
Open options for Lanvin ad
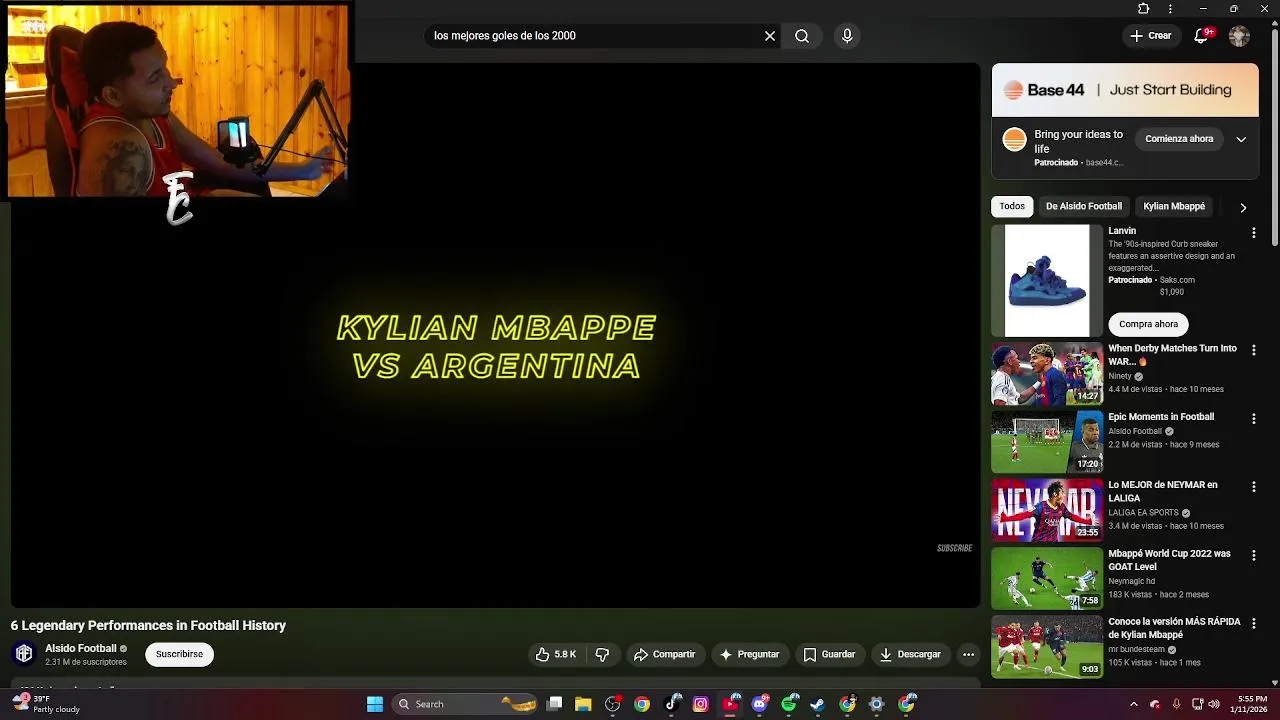[1253, 232]
